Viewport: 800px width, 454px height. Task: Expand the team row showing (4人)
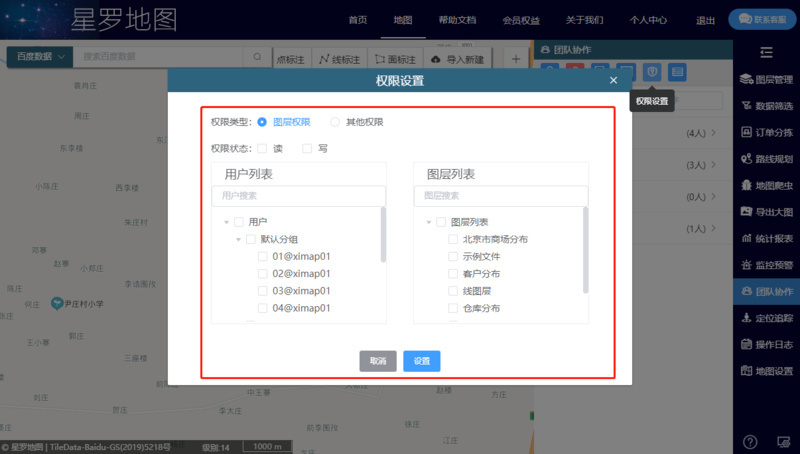pos(713,133)
